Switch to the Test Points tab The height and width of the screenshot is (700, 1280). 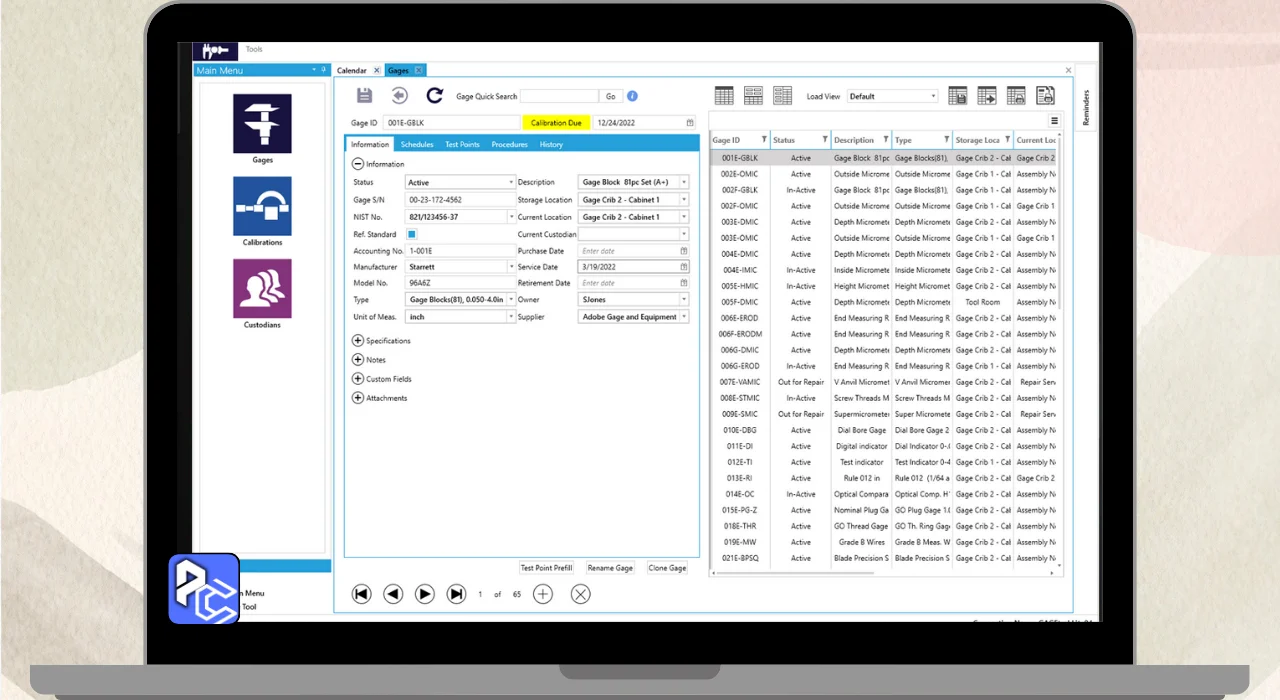click(462, 145)
